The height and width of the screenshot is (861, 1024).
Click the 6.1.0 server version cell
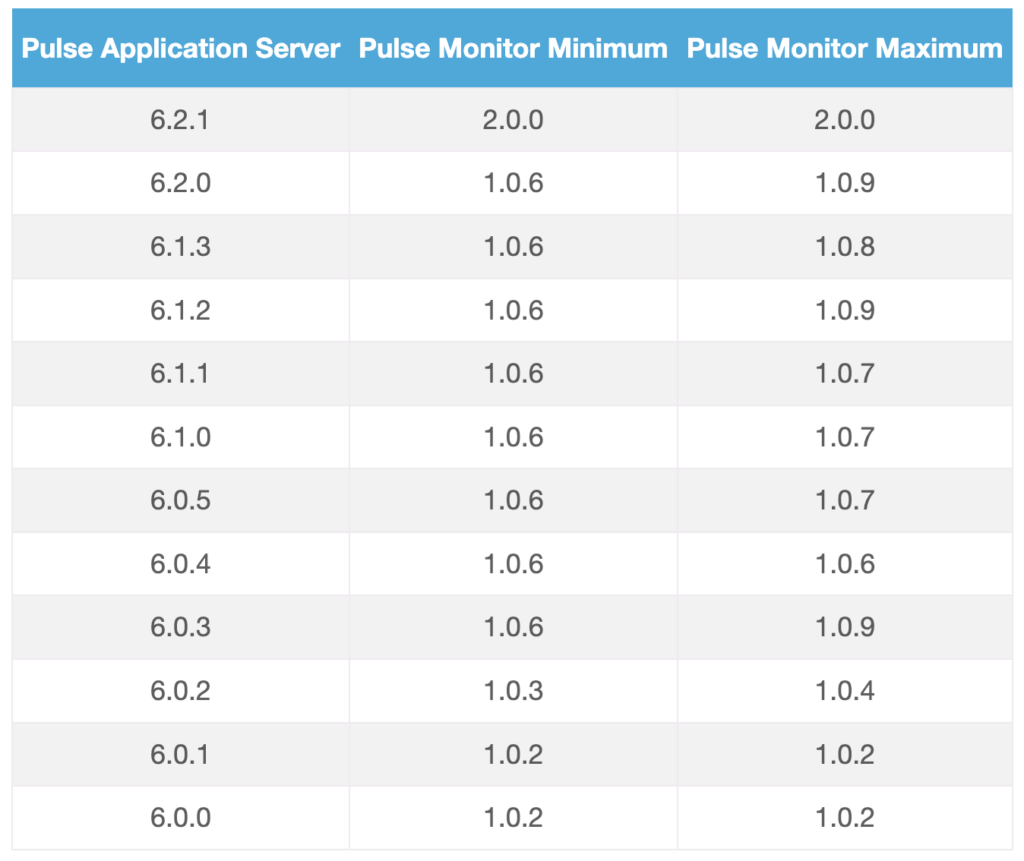click(x=181, y=437)
